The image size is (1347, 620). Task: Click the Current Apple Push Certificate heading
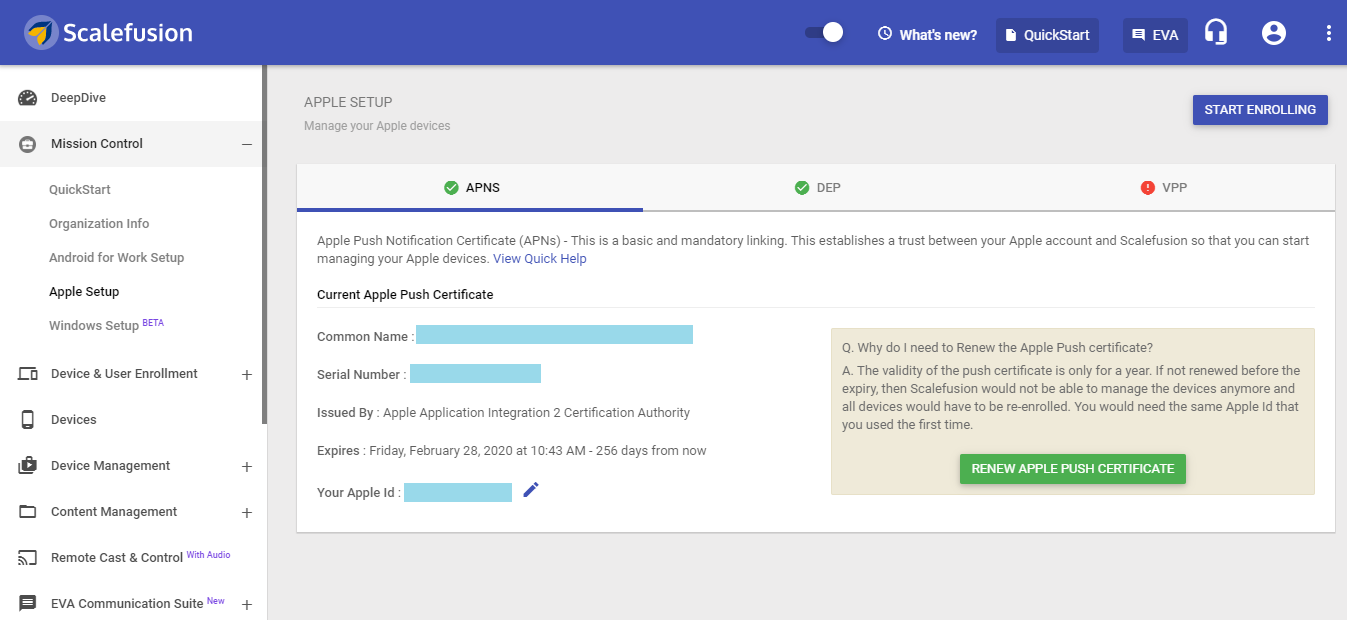405,295
